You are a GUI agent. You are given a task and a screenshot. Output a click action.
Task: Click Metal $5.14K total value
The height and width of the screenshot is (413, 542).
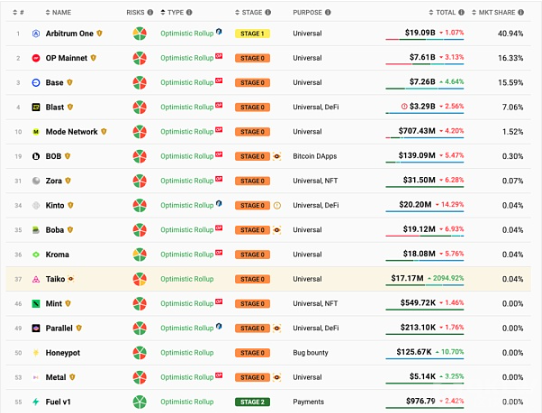[422, 377]
